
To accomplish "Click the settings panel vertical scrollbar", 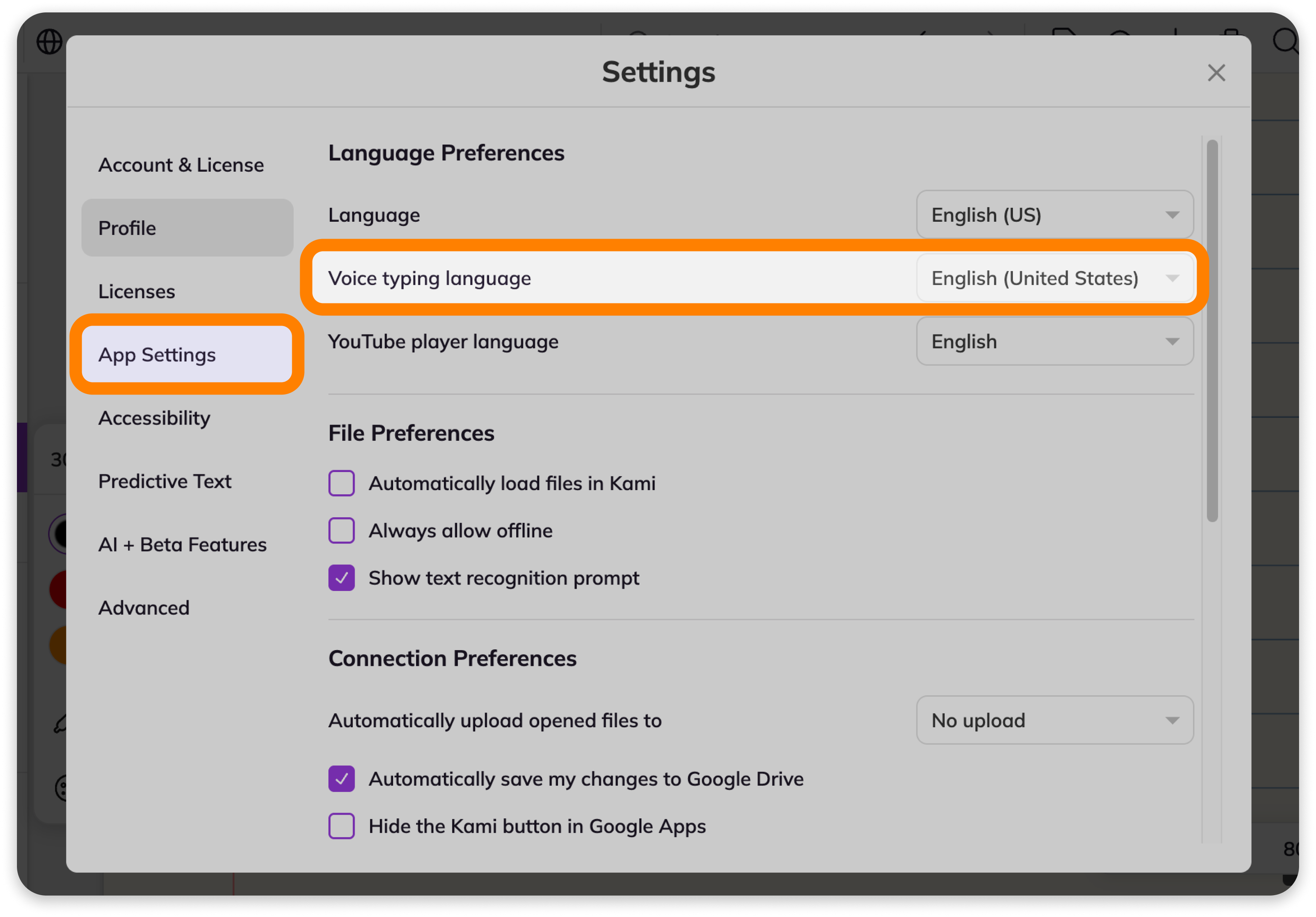I will click(x=1212, y=331).
